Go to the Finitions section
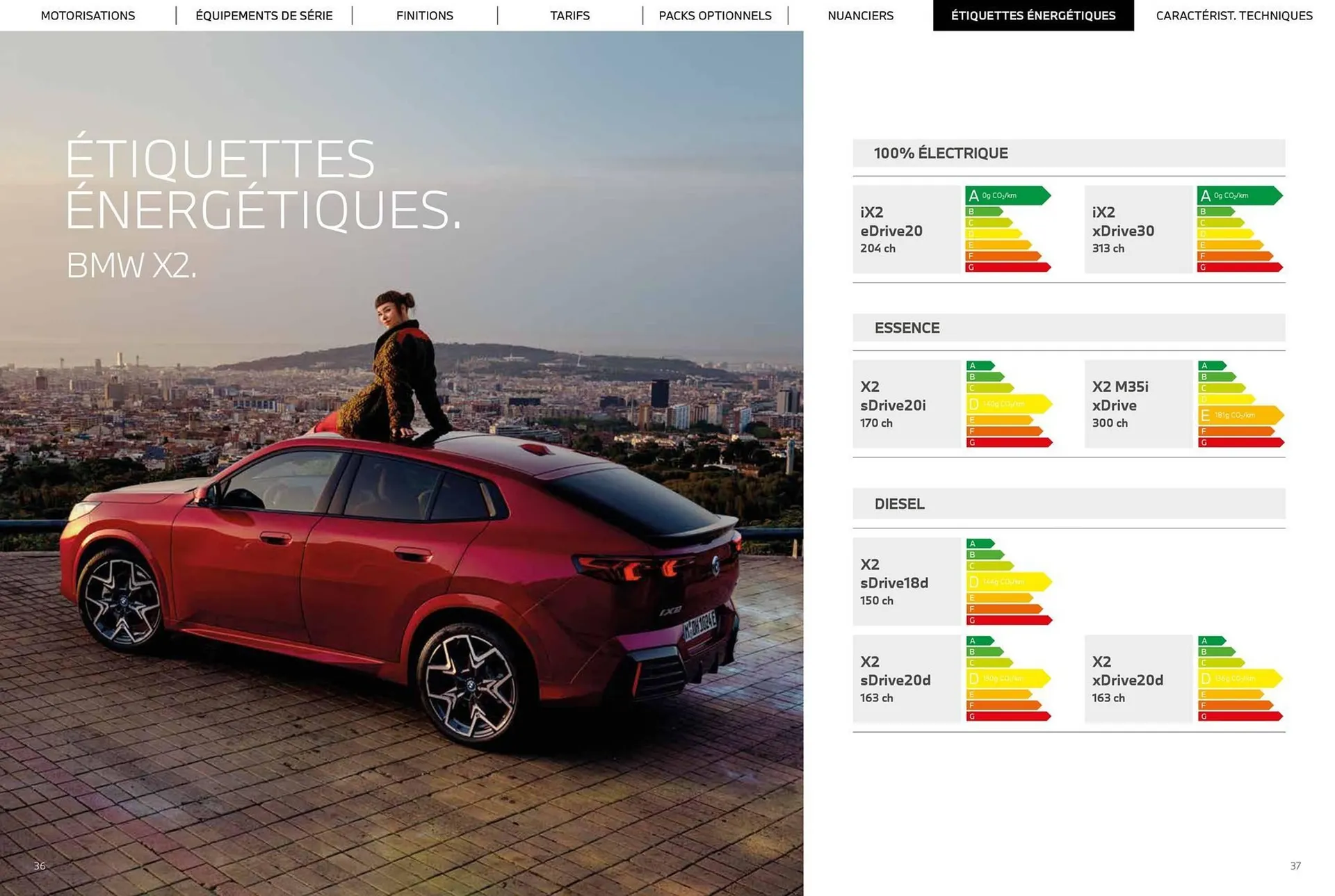The height and width of the screenshot is (896, 1335). click(424, 15)
